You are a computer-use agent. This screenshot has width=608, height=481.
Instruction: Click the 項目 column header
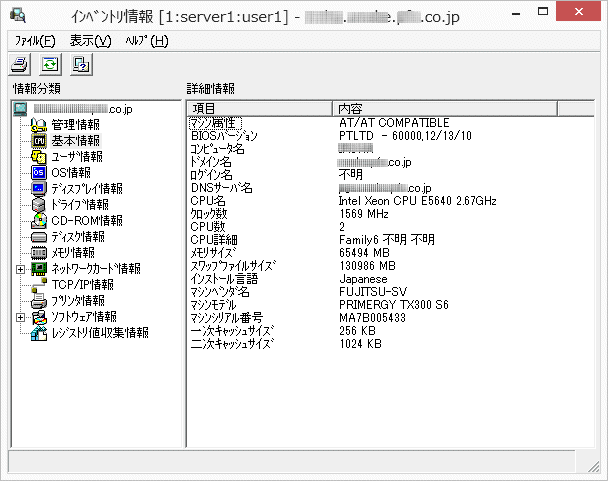click(x=260, y=108)
